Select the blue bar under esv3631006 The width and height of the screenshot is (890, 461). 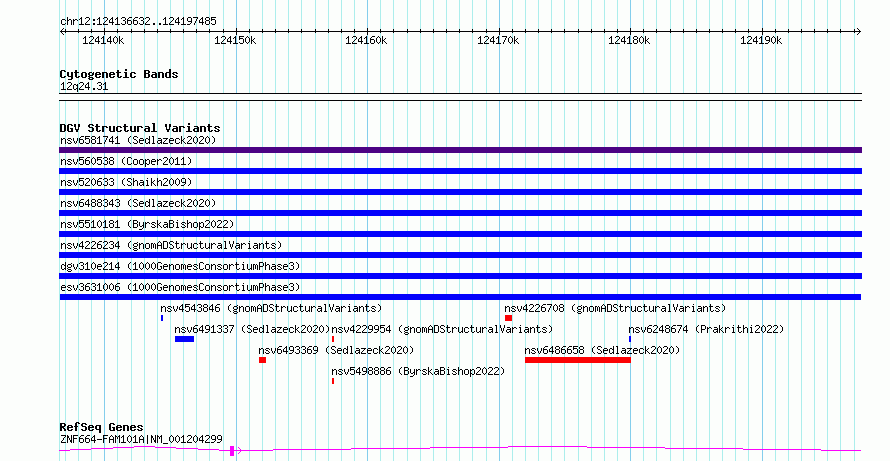click(460, 297)
